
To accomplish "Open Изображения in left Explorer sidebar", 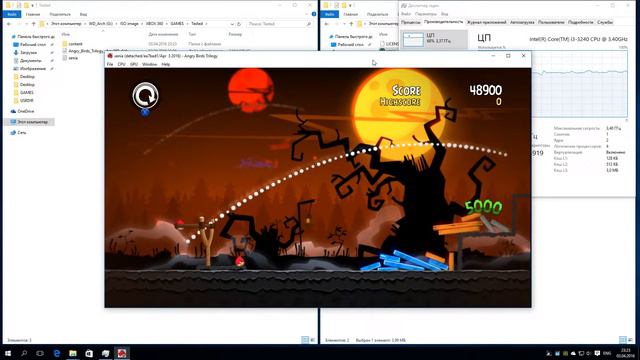I will click(33, 69).
